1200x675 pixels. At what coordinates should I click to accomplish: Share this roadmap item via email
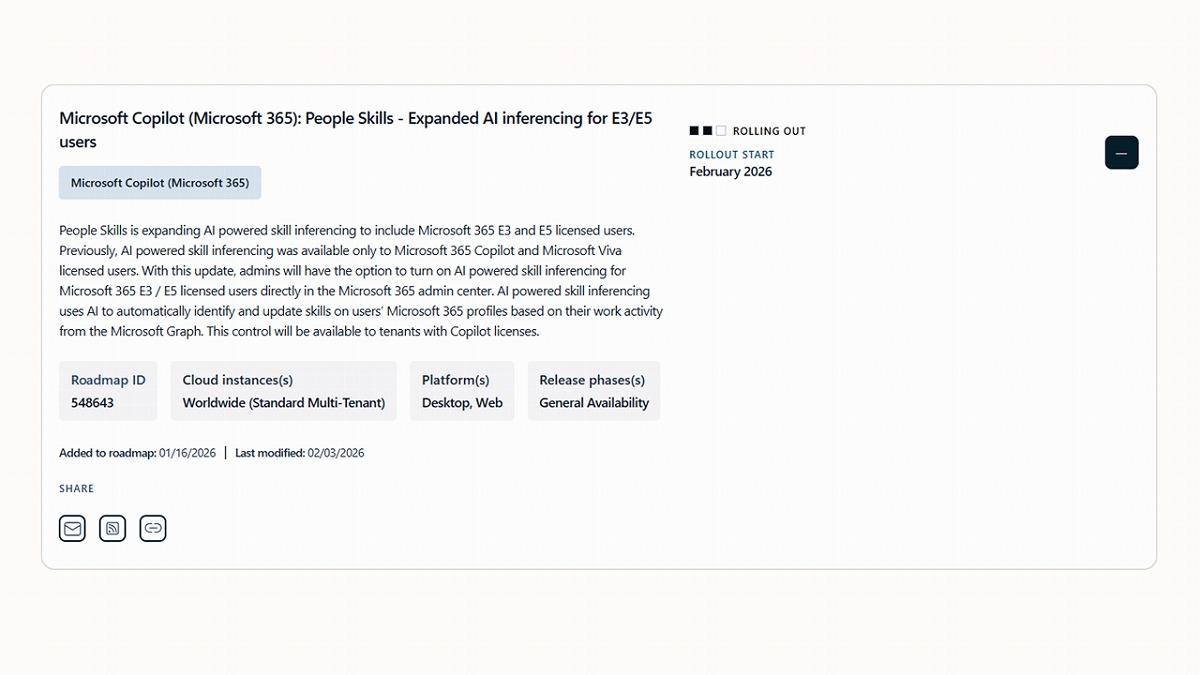coord(72,528)
